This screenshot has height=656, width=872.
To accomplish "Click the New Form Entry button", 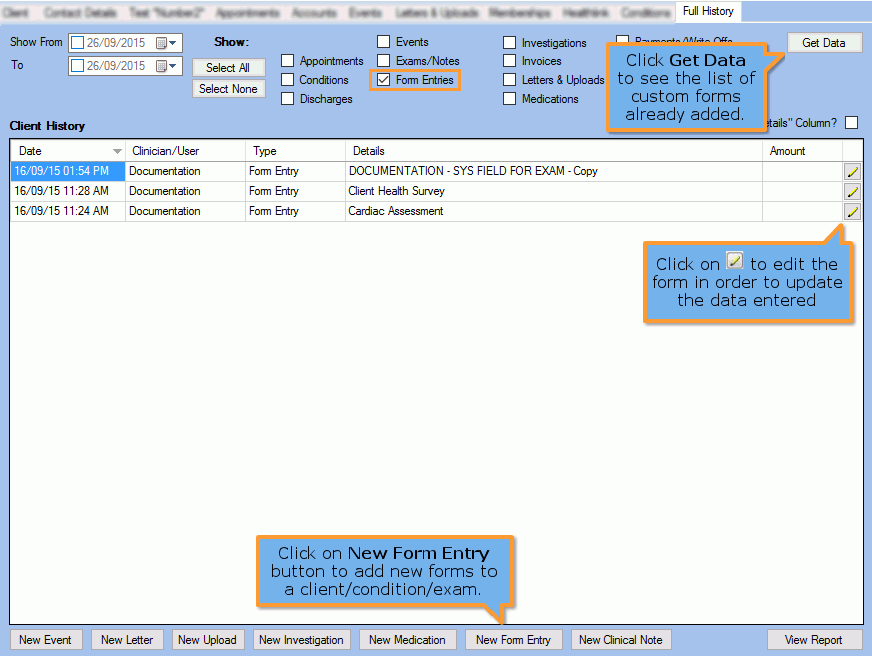I will click(513, 640).
